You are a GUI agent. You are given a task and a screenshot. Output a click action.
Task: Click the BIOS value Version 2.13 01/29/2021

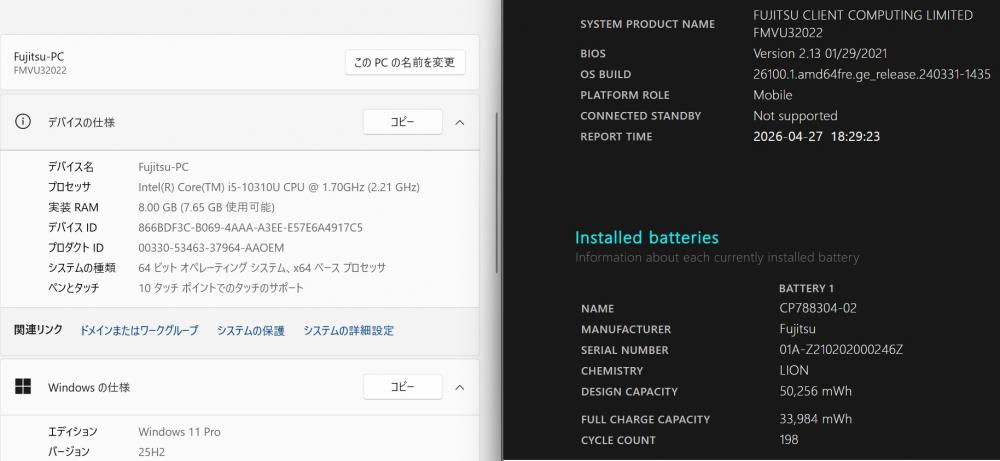(820, 54)
